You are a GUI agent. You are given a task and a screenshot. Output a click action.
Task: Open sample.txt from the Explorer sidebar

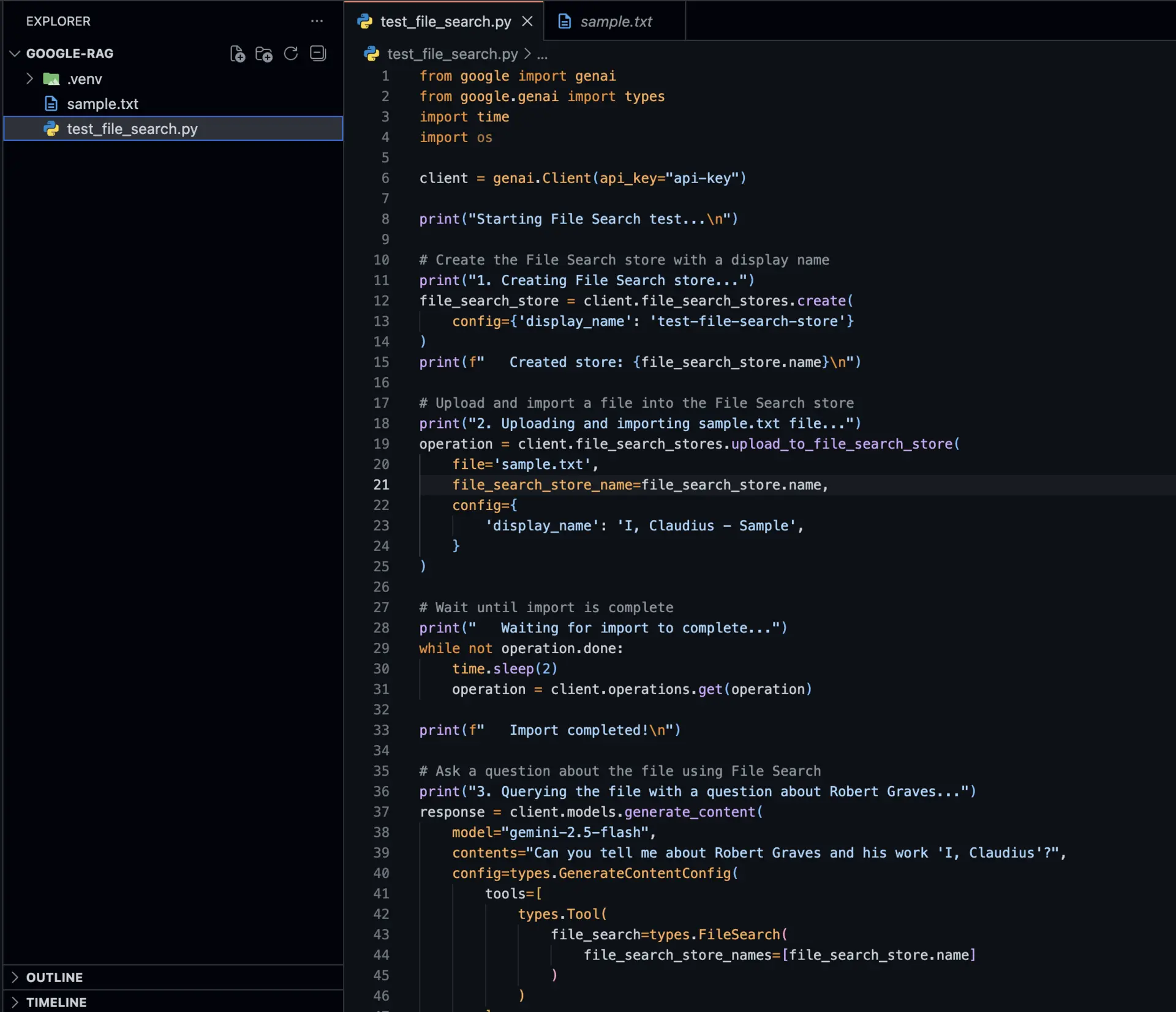pos(102,103)
